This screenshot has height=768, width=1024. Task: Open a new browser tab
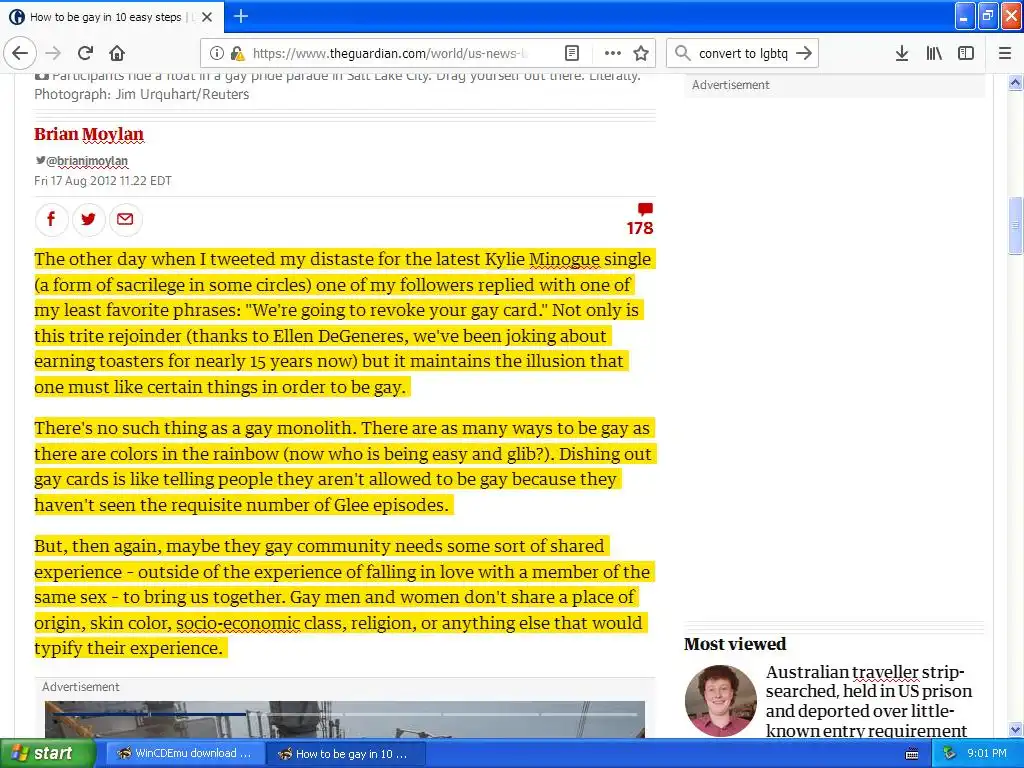click(241, 16)
